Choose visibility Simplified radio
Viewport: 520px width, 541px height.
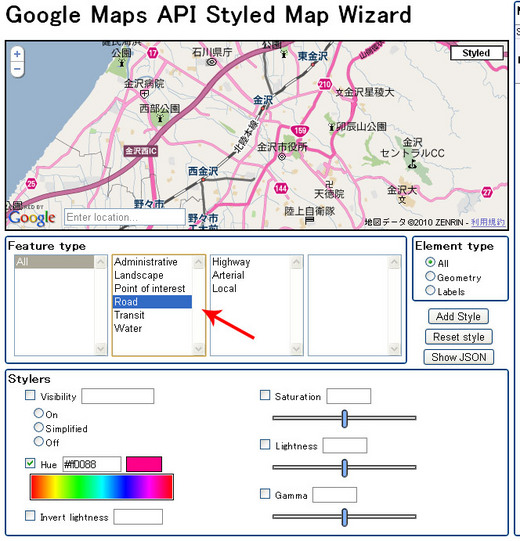coord(39,427)
